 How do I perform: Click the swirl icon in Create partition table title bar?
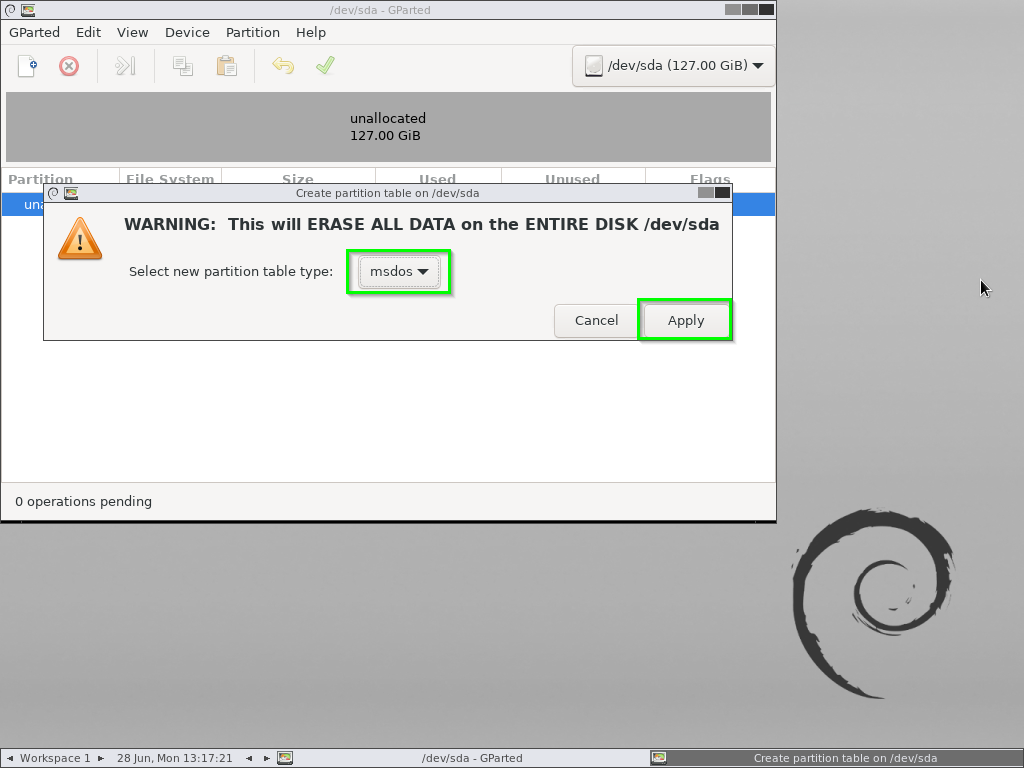point(53,193)
